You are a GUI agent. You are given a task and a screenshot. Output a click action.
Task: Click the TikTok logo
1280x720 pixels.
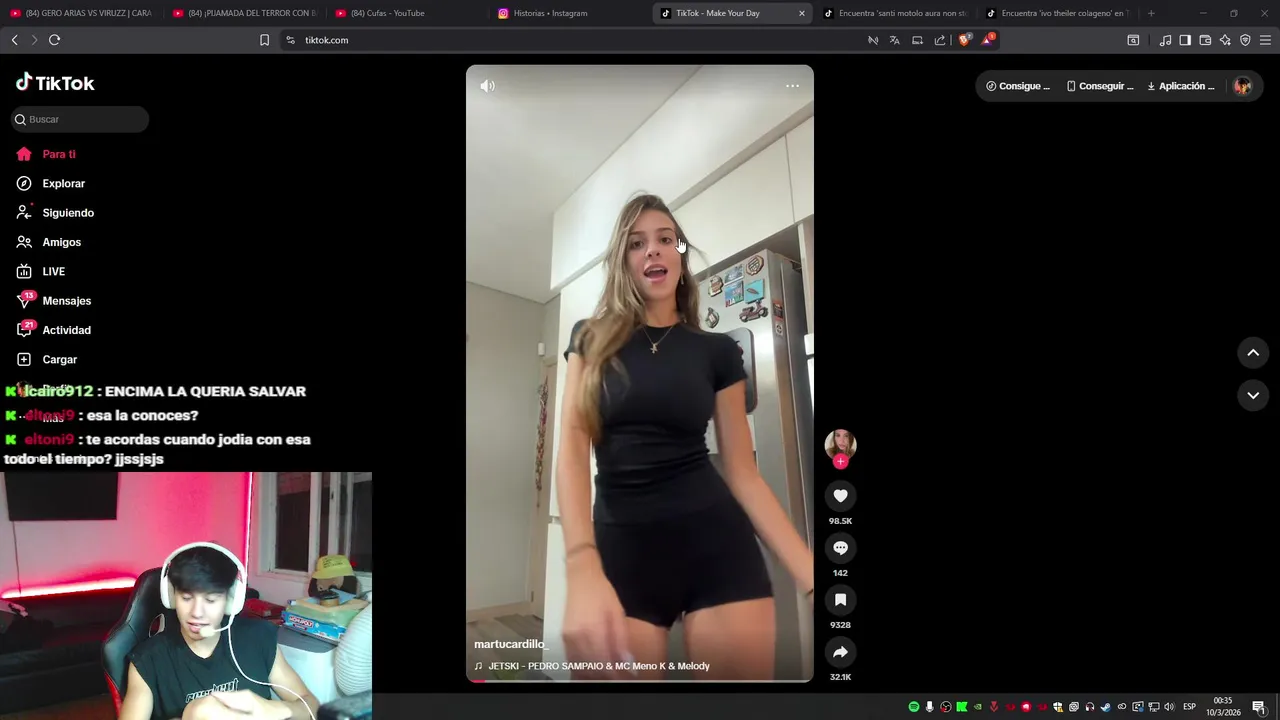click(55, 83)
